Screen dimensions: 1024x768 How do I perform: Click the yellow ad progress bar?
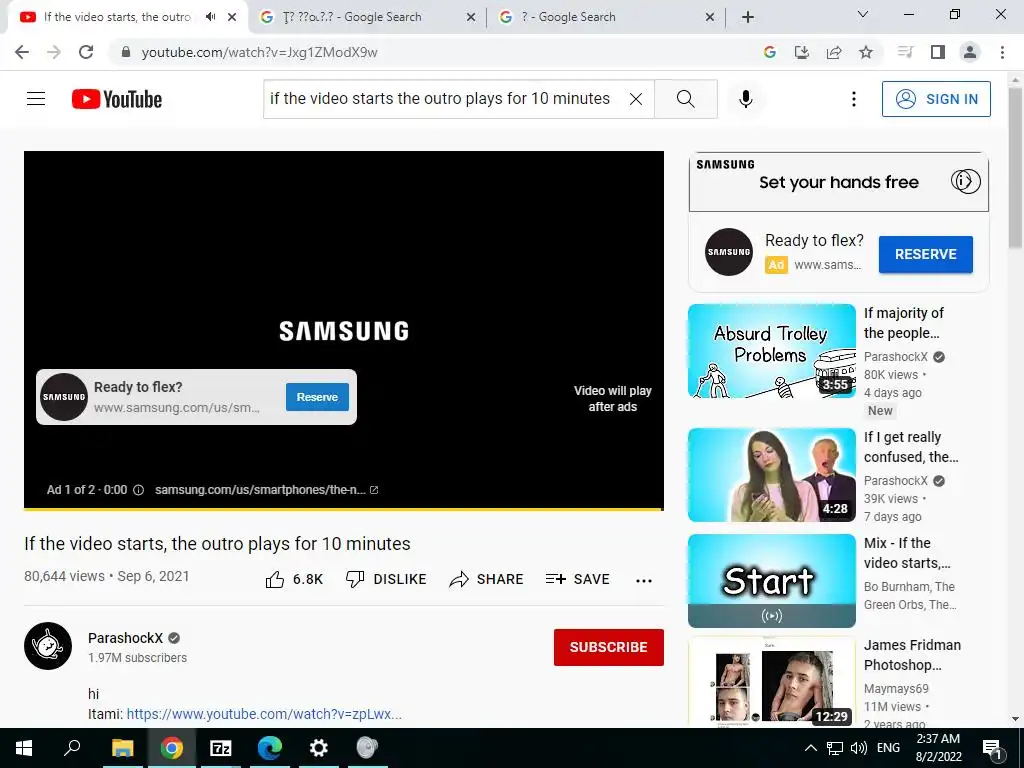[344, 508]
